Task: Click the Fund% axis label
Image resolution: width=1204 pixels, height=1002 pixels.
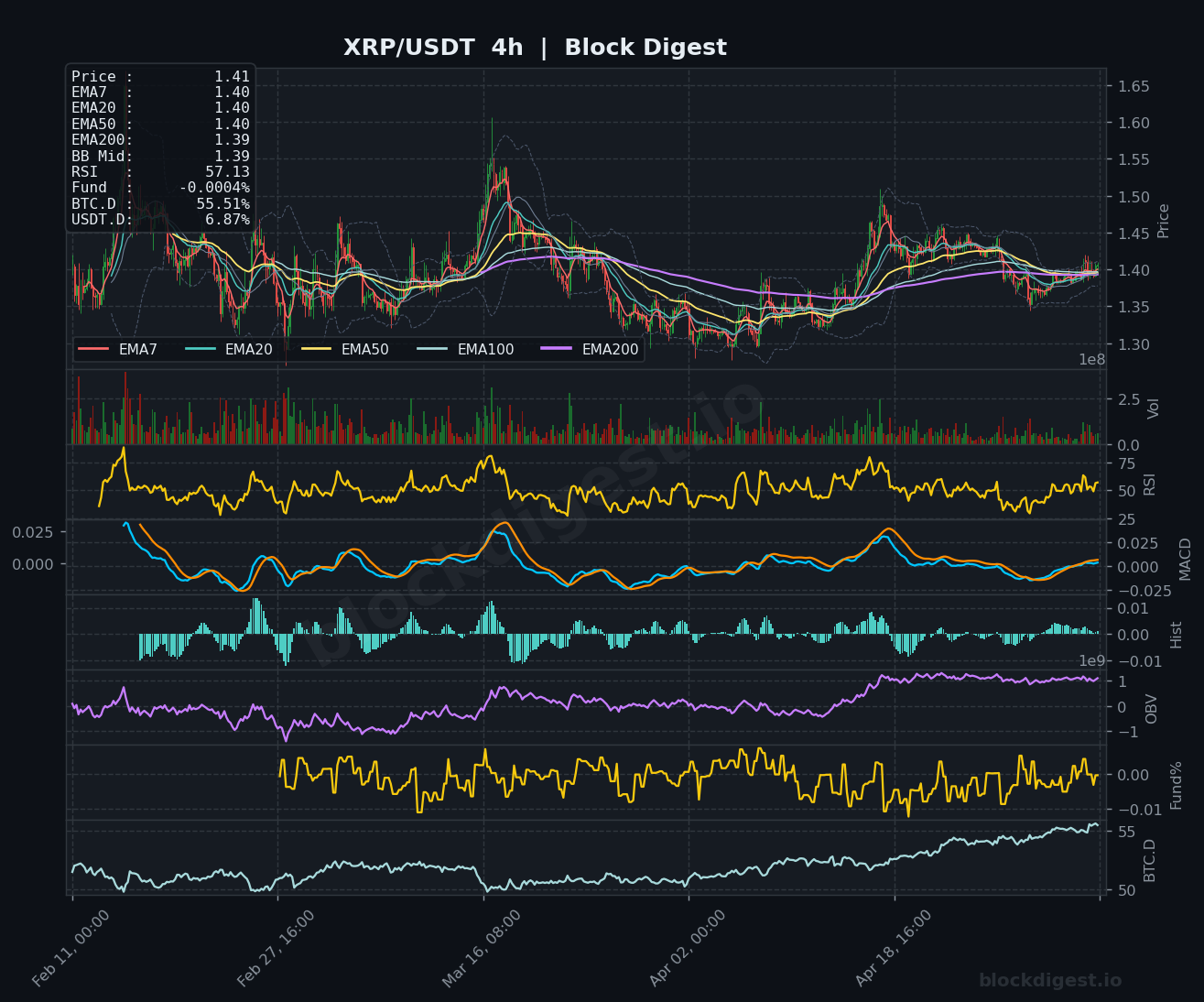Action: (x=1177, y=785)
